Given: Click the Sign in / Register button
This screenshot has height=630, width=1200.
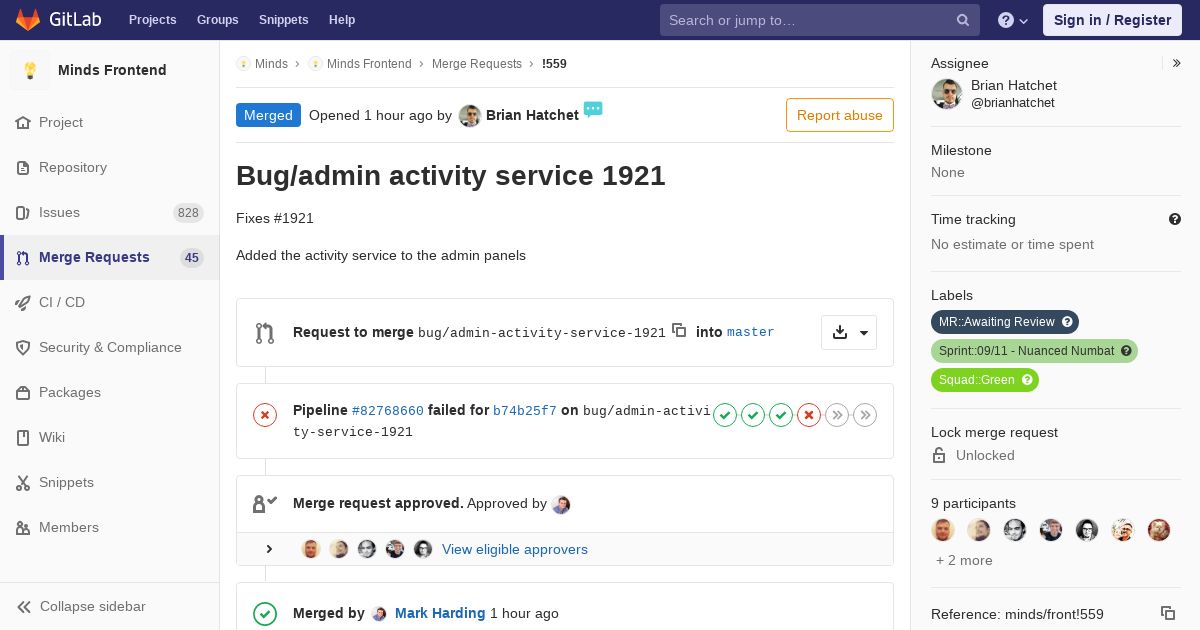Looking at the screenshot, I should (1112, 20).
